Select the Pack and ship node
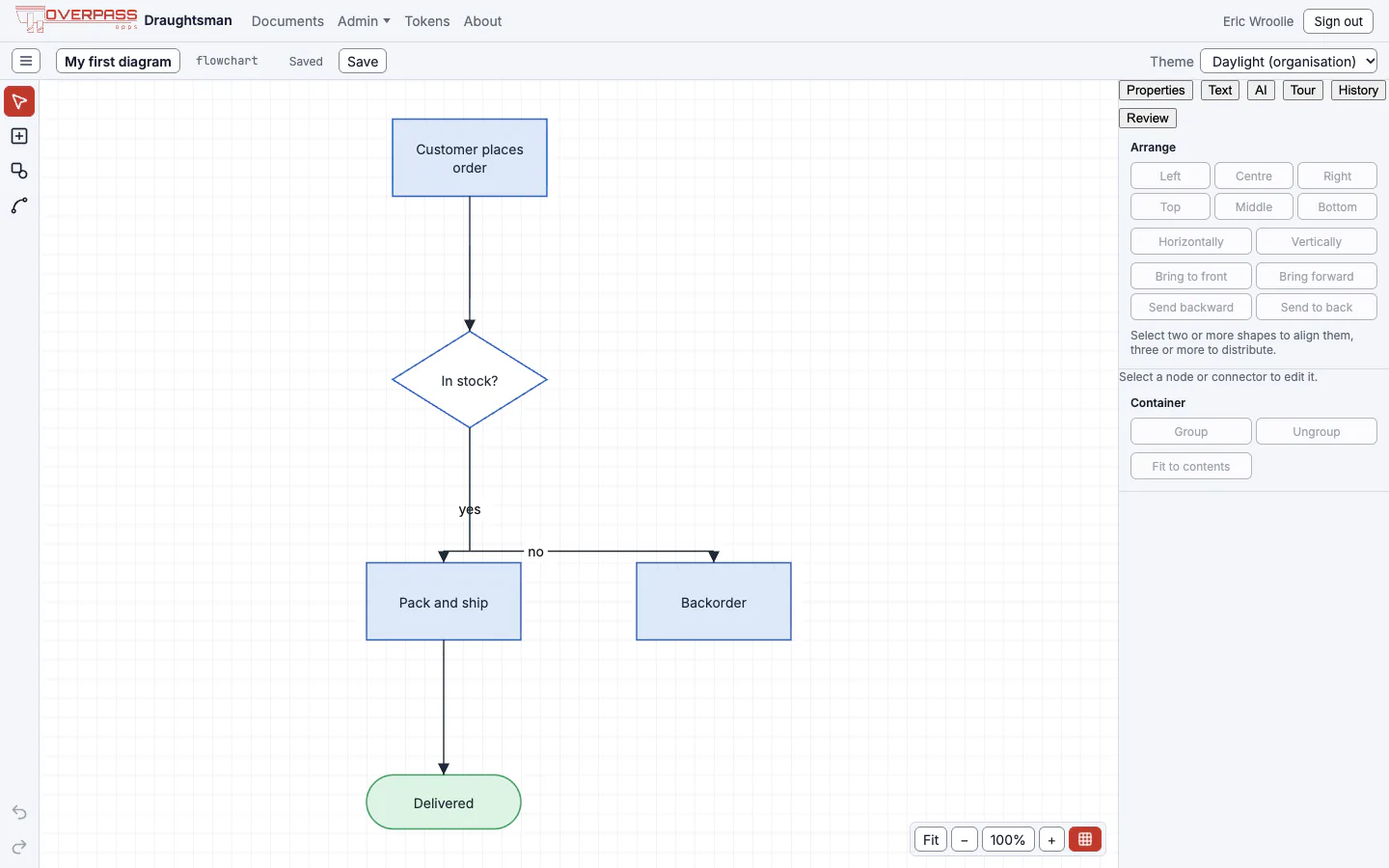The height and width of the screenshot is (868, 1389). click(444, 602)
